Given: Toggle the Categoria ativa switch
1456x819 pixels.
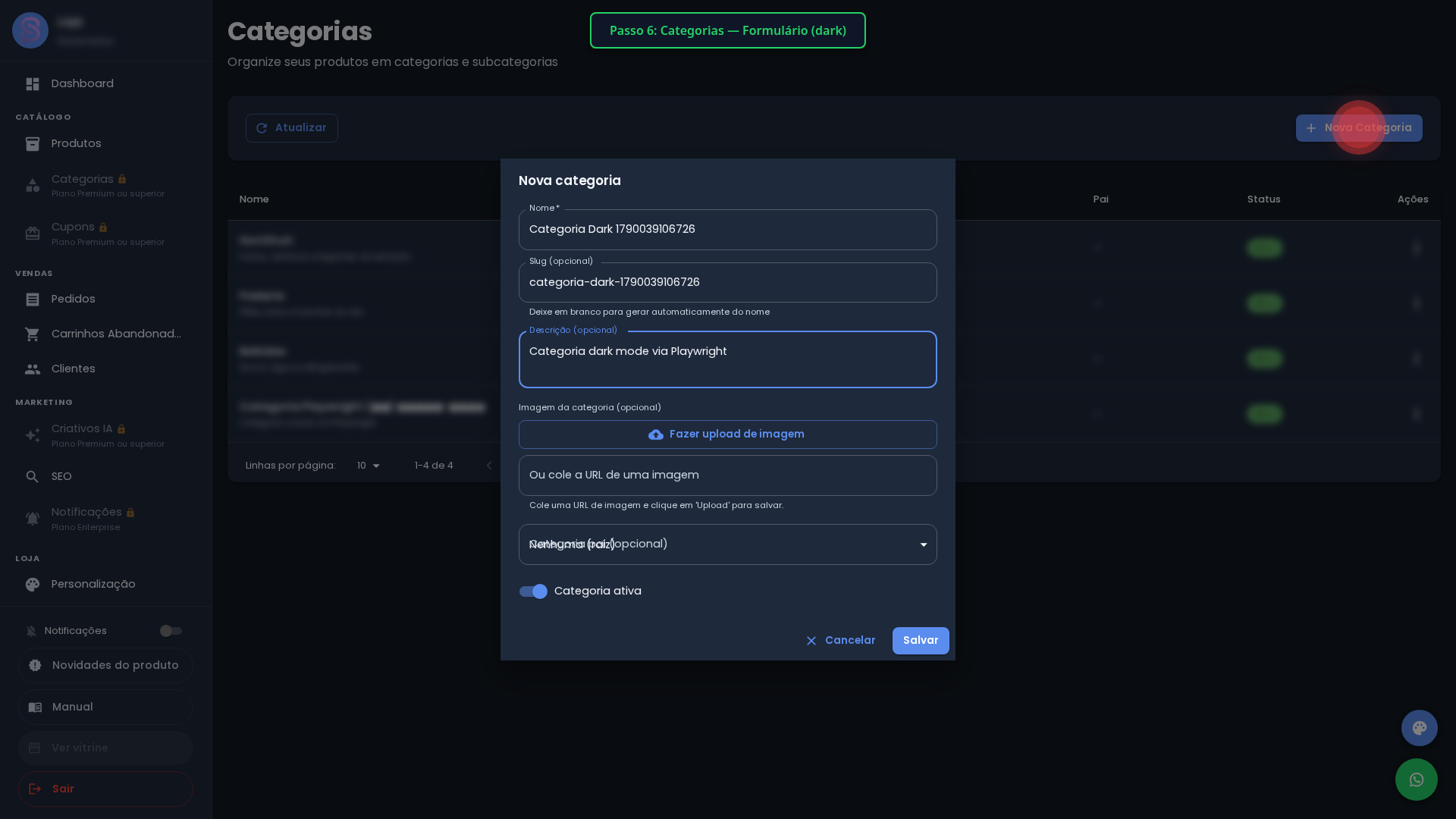Looking at the screenshot, I should click(x=533, y=591).
